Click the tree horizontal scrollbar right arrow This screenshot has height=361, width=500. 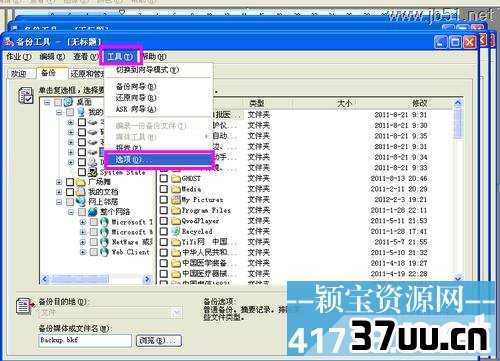coord(147,279)
